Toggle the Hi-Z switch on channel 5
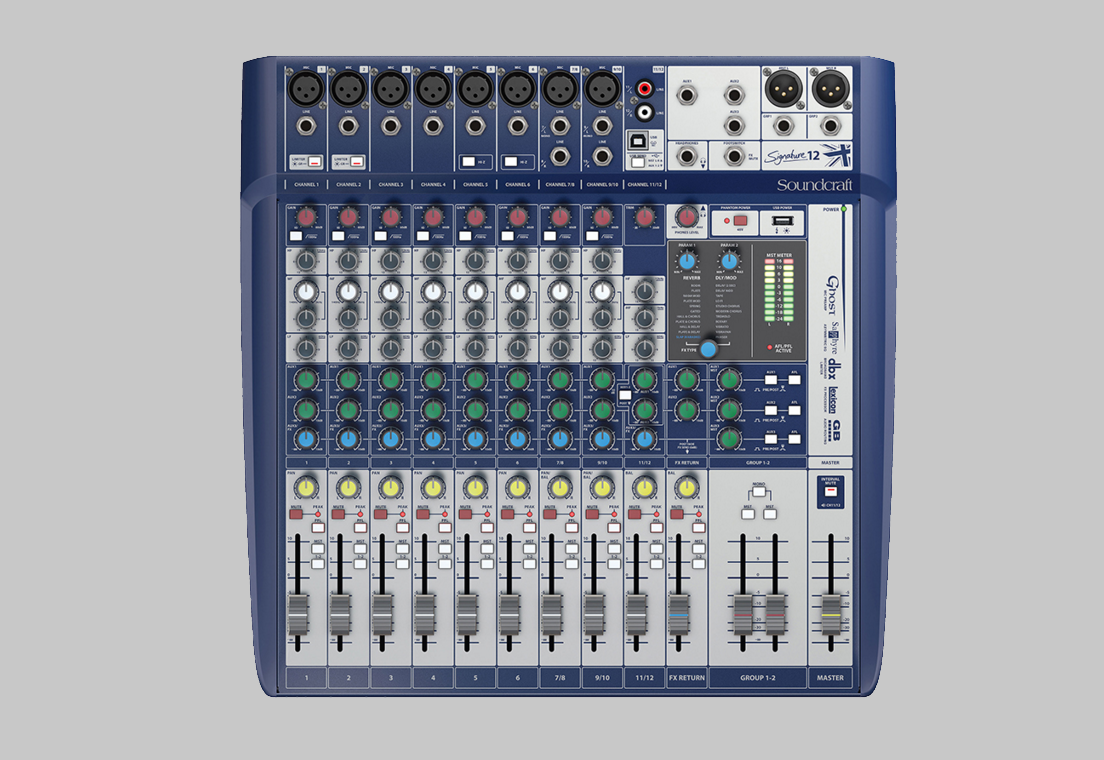The width and height of the screenshot is (1104, 760). tap(470, 161)
